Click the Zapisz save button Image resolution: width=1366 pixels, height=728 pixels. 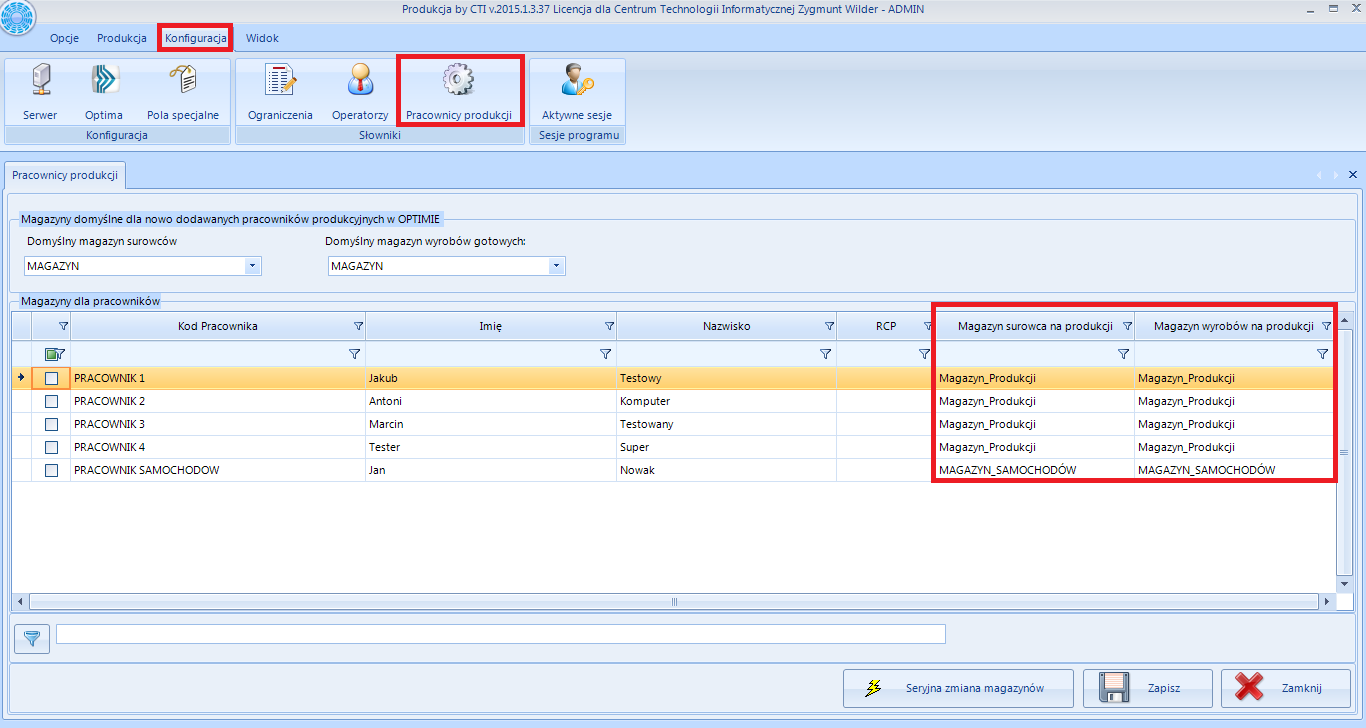tap(1148, 688)
